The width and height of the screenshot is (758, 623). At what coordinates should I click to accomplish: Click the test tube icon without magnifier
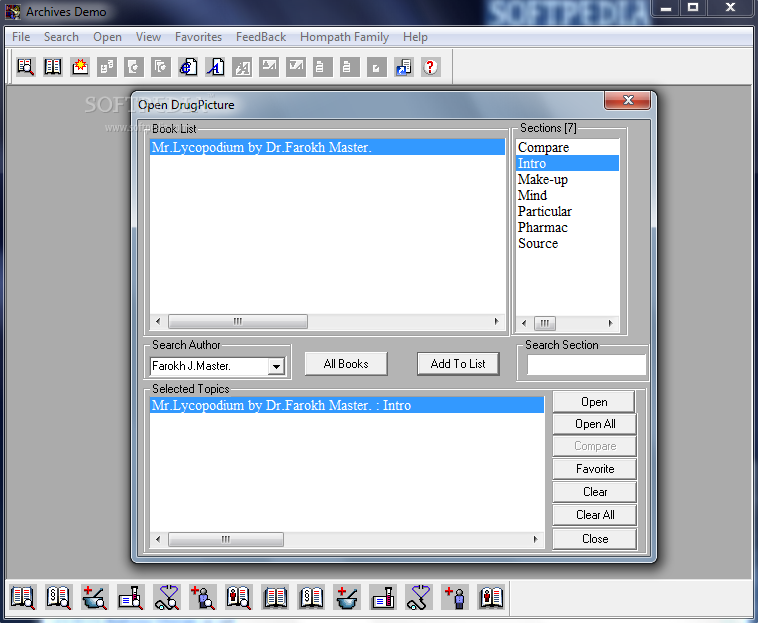pos(383,597)
